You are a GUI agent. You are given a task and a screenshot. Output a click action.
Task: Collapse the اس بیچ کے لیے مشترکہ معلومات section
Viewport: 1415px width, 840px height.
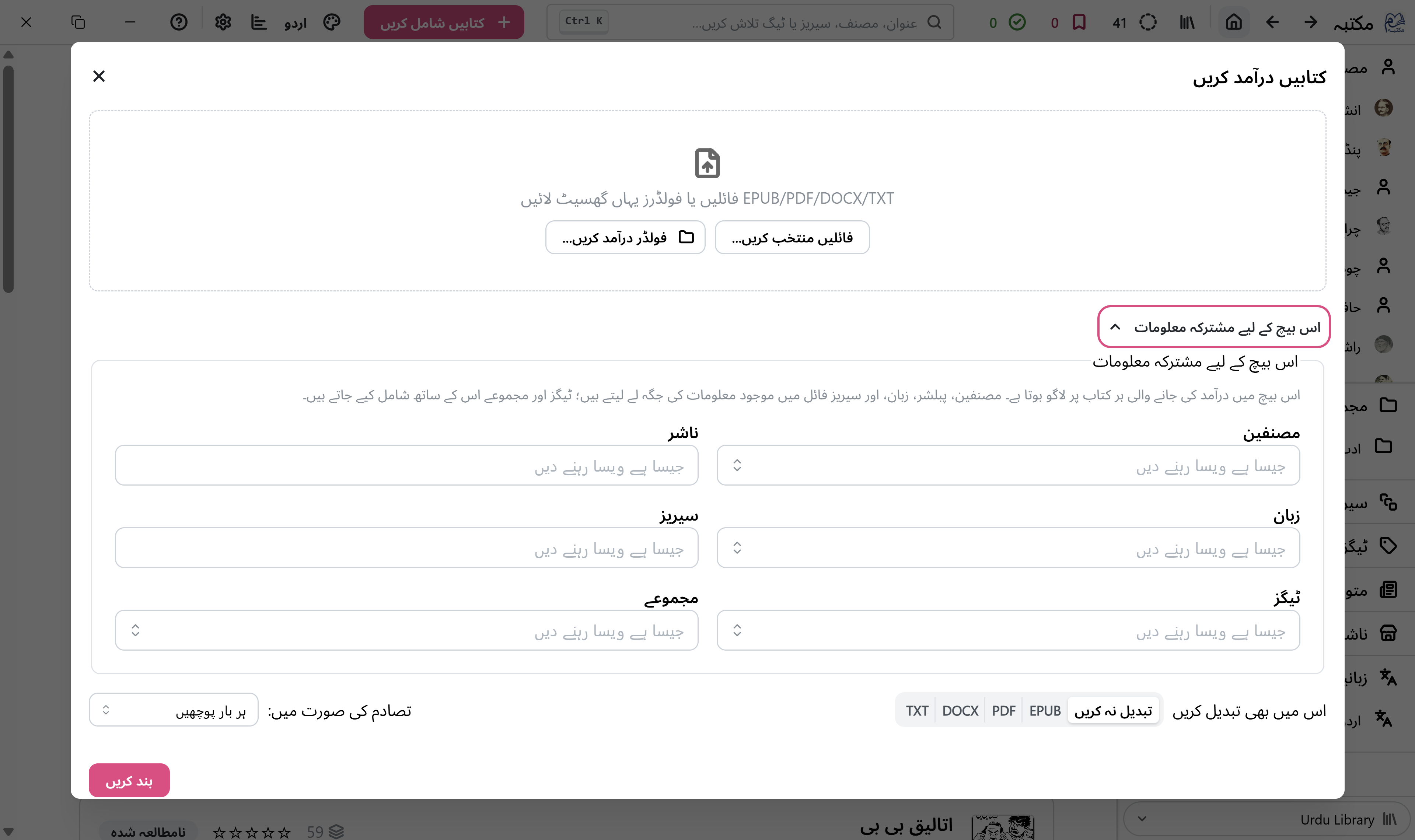point(1213,326)
